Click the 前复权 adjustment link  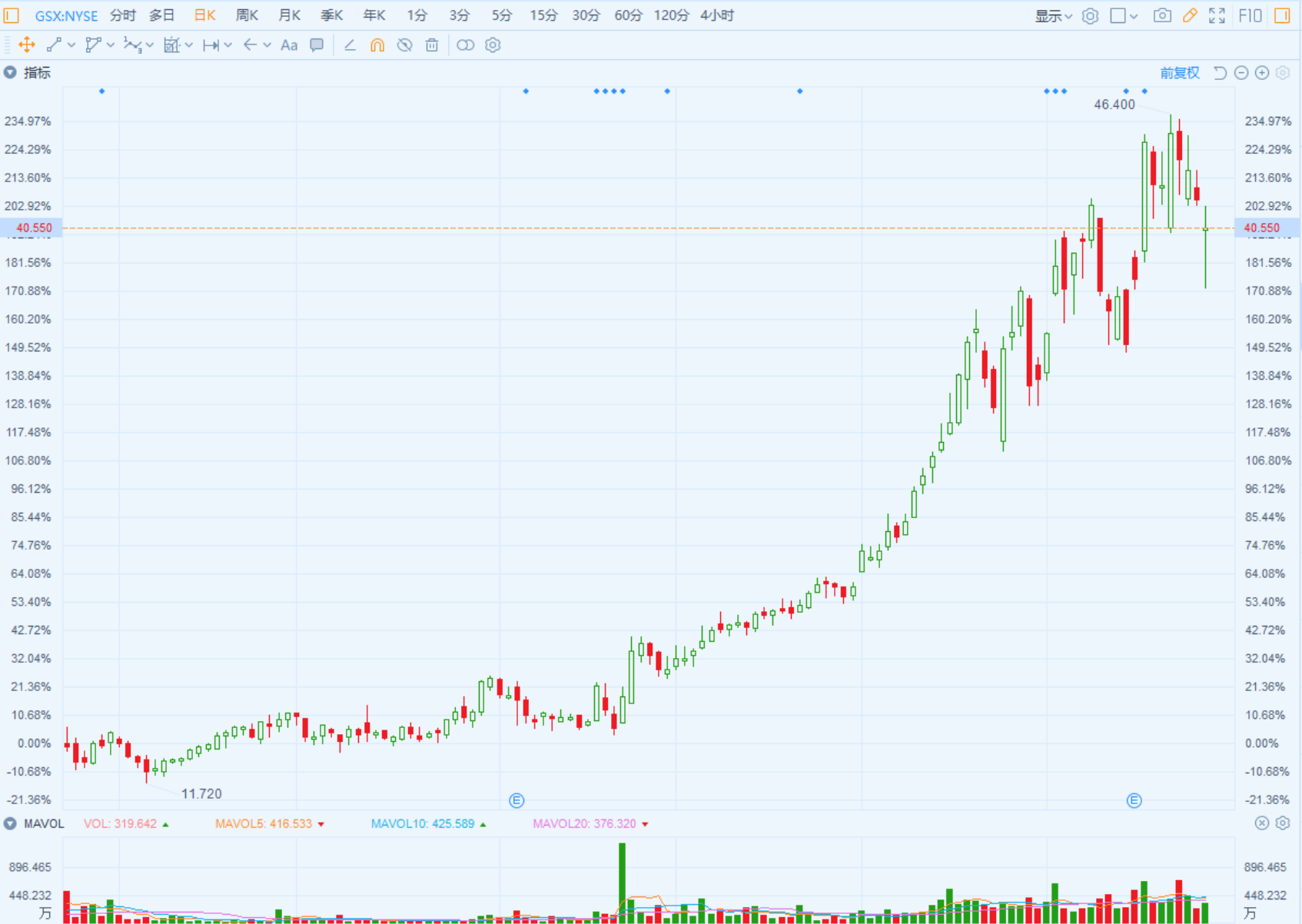[x=1179, y=73]
